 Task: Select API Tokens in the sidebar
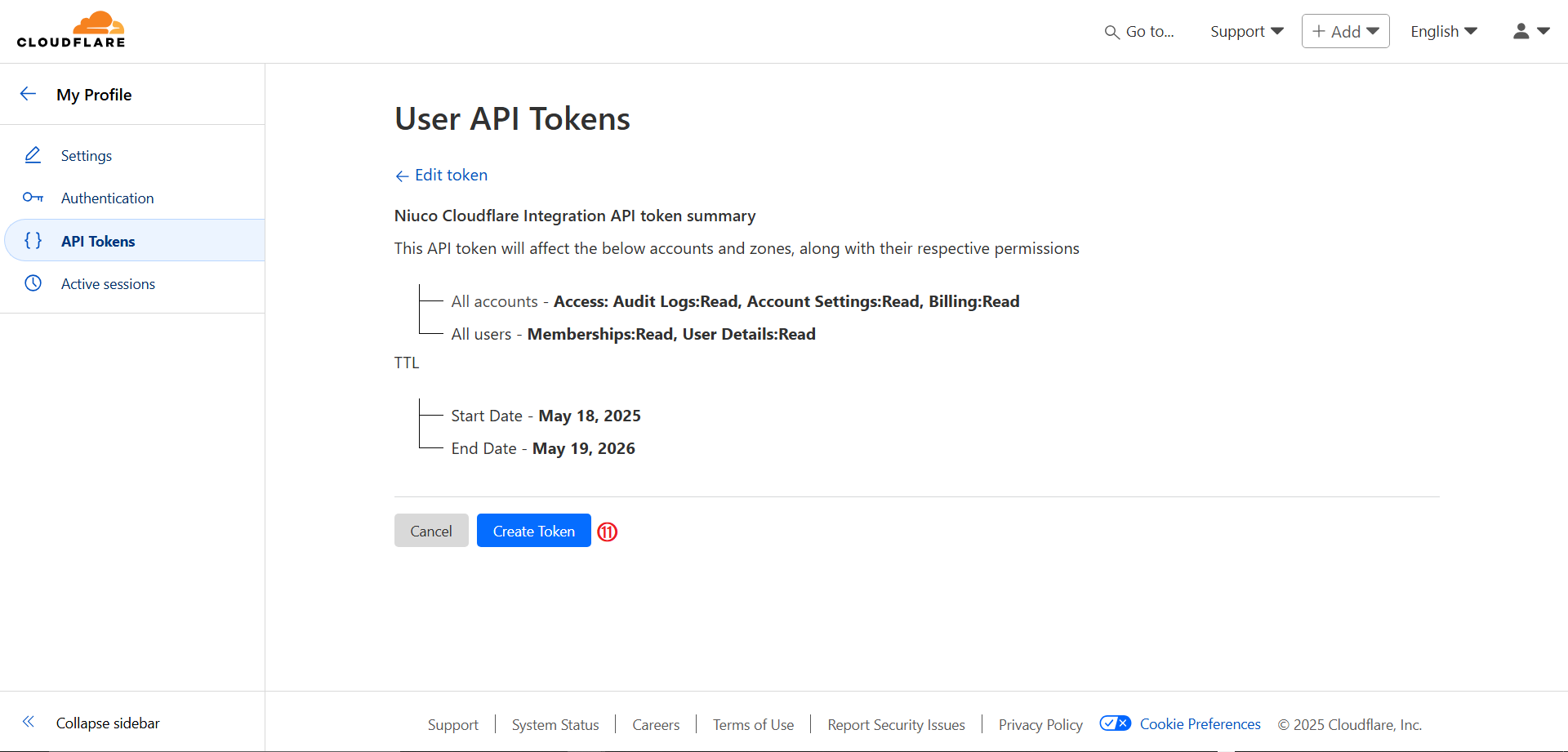[135, 240]
